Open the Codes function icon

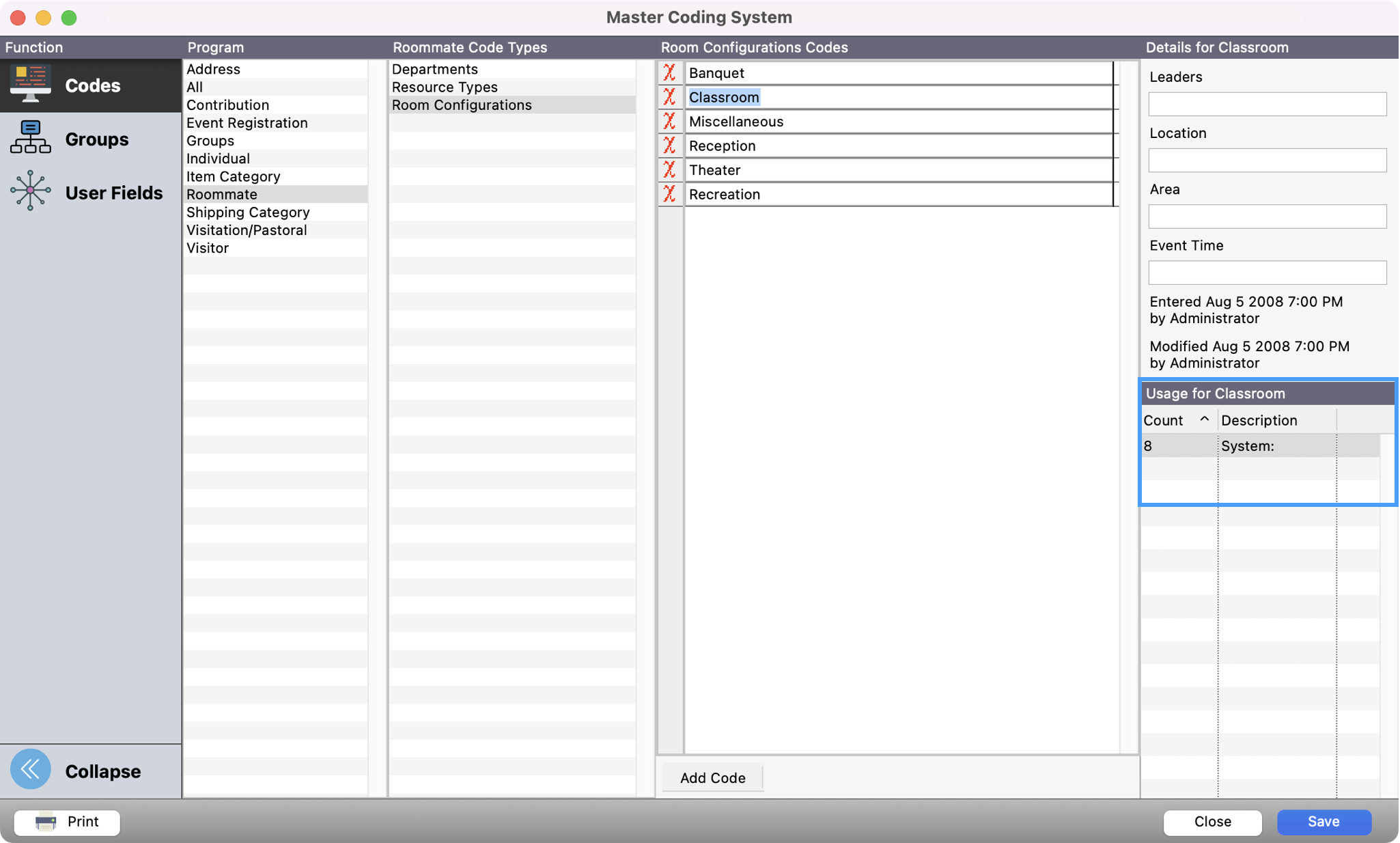[30, 84]
